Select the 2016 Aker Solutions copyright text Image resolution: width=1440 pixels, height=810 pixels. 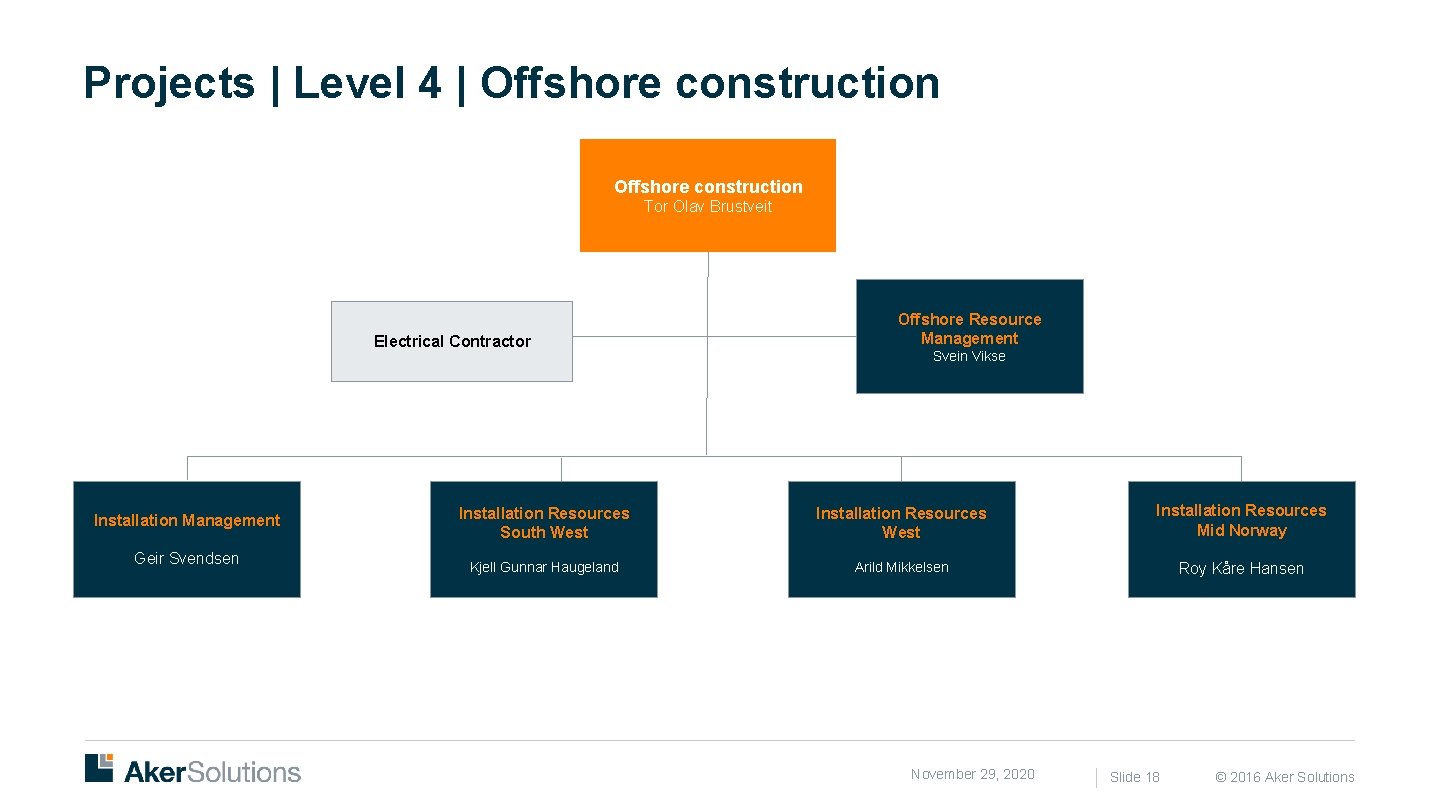(1285, 776)
